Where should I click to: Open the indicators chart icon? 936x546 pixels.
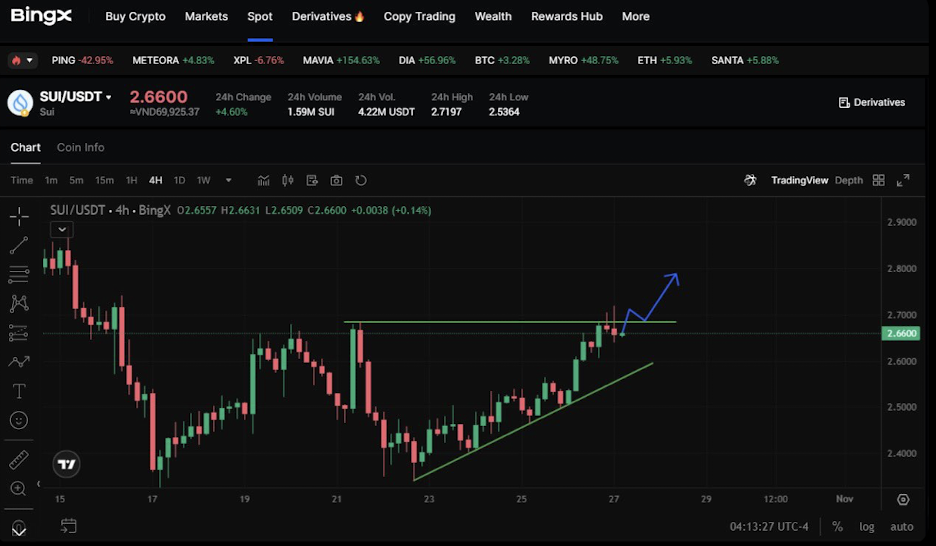click(264, 181)
